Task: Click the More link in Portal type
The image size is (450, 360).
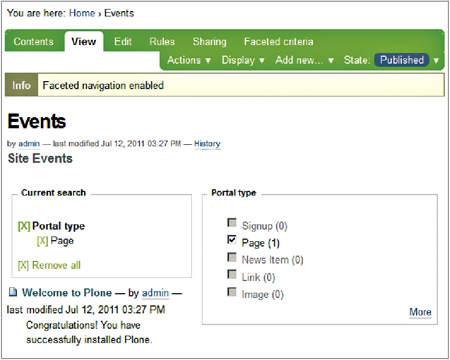Action: [420, 312]
